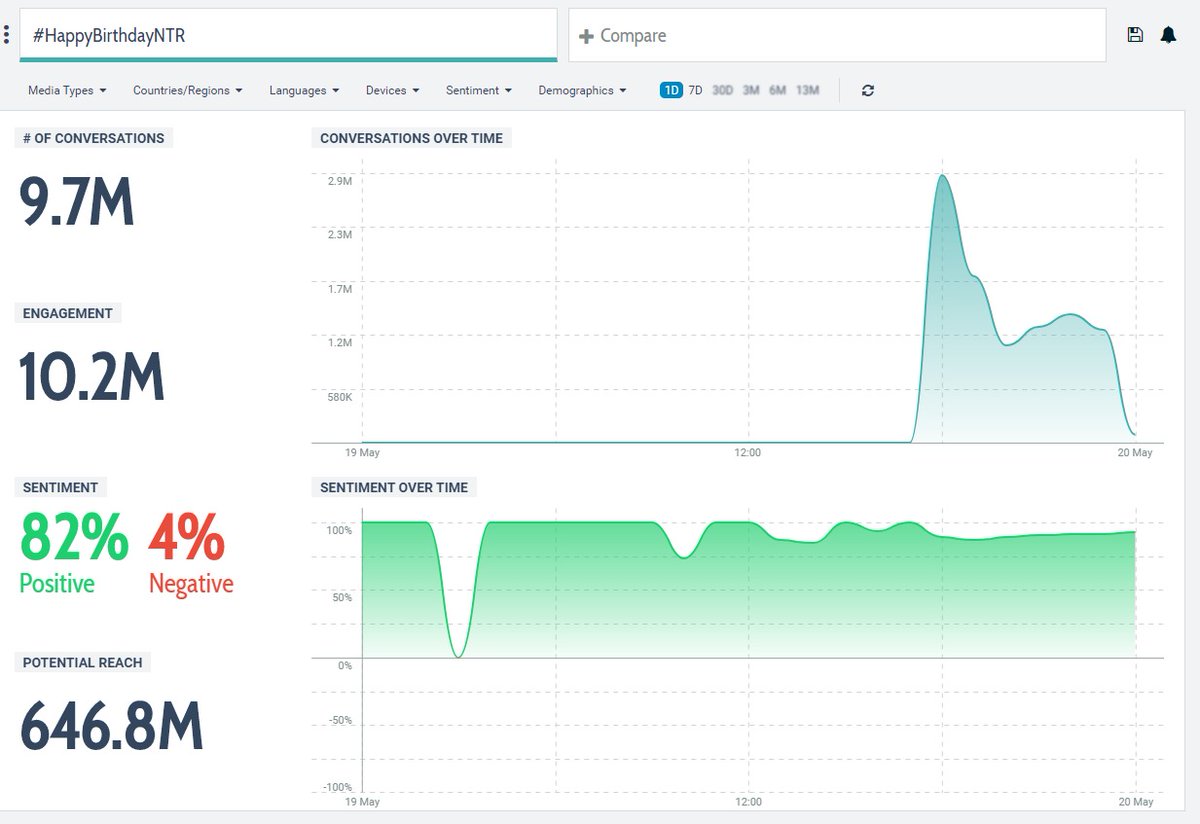The image size is (1200, 824).
Task: Click the SENTIMENT OVER TIME title
Action: [x=393, y=487]
